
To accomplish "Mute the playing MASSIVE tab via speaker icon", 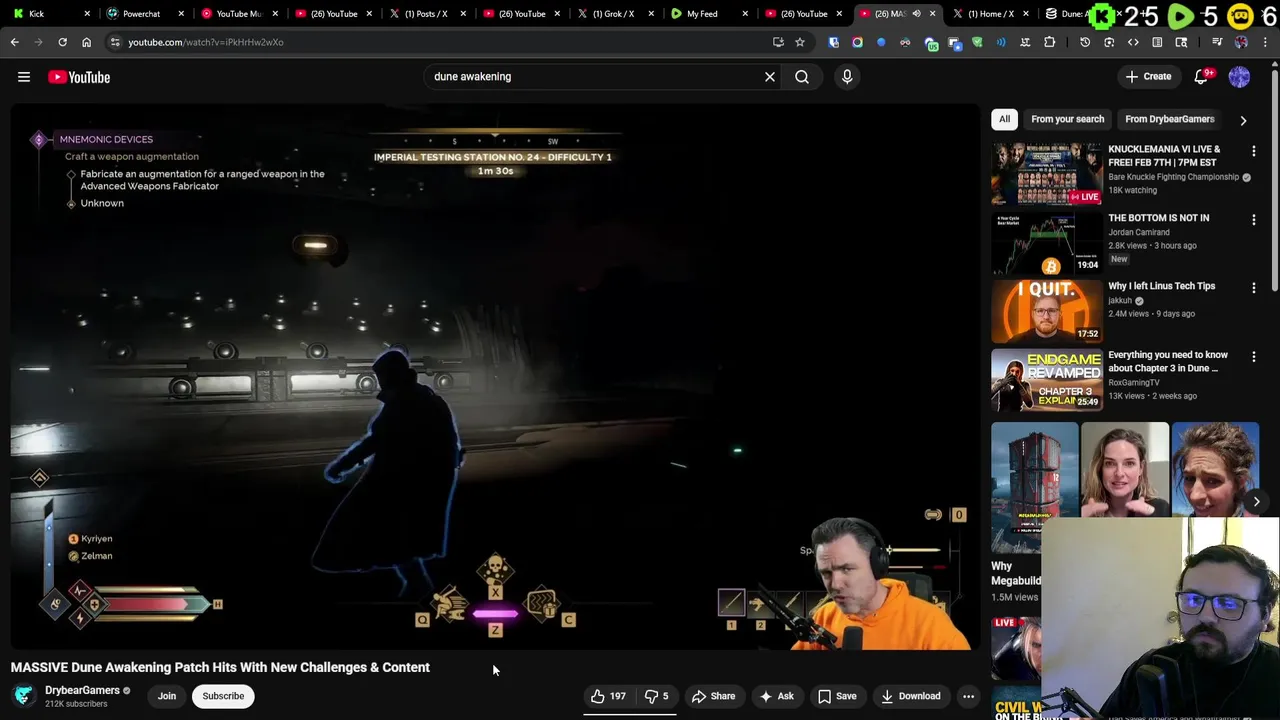I will point(916,14).
